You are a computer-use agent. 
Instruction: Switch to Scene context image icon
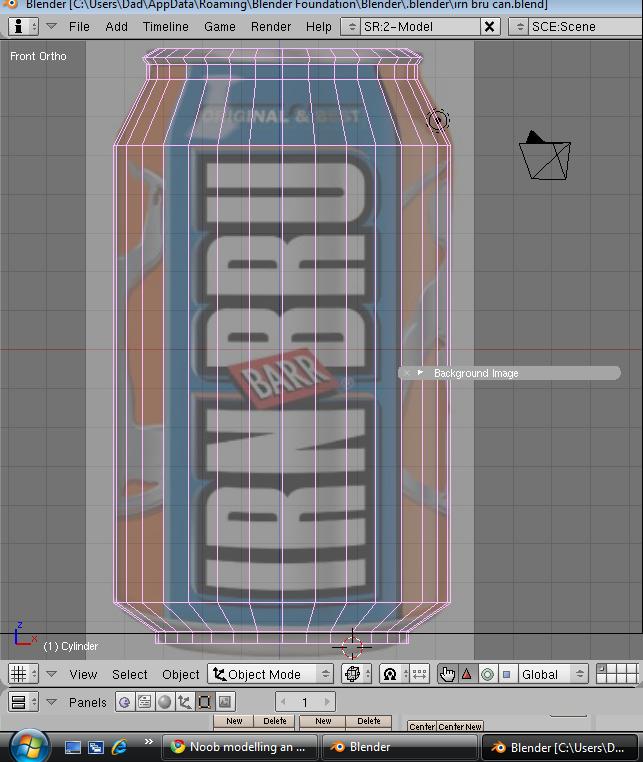click(225, 702)
